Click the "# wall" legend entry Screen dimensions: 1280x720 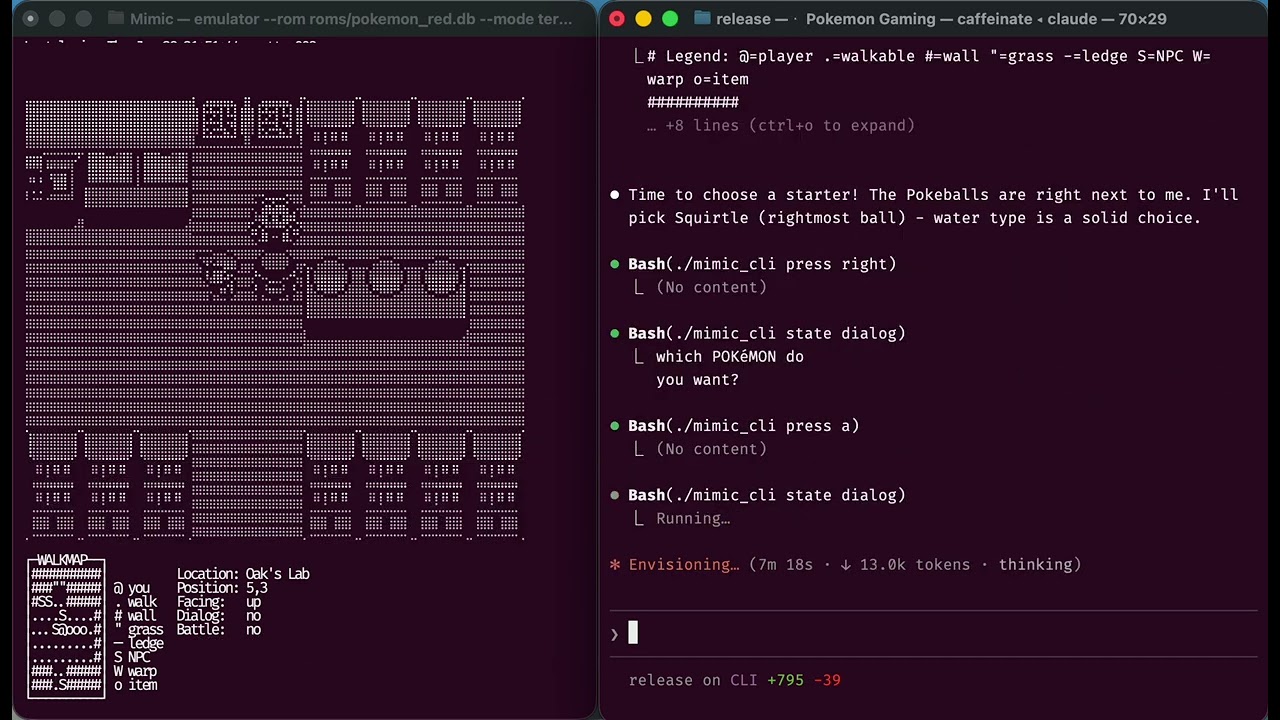135,616
